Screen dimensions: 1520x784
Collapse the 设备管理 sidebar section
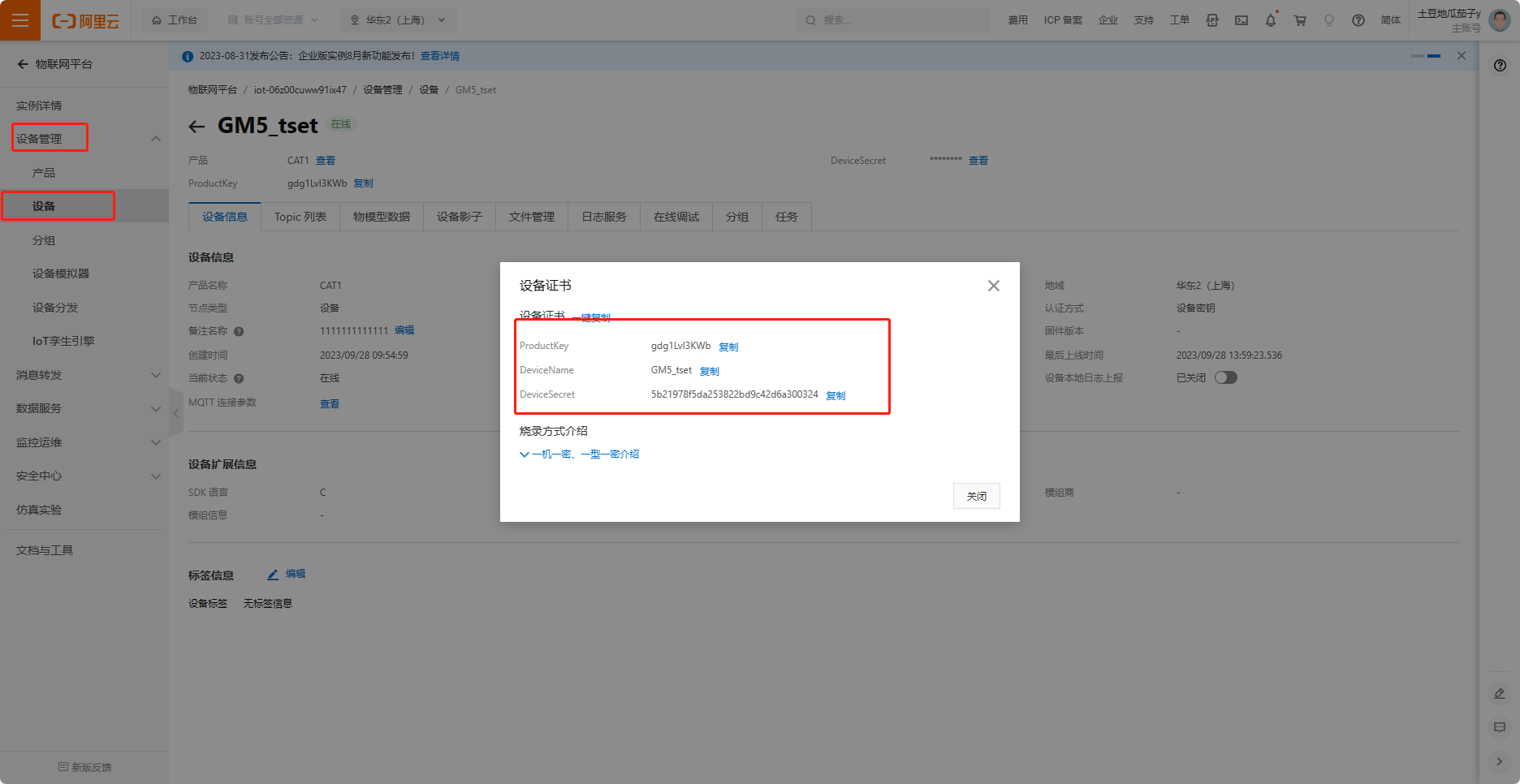[155, 139]
